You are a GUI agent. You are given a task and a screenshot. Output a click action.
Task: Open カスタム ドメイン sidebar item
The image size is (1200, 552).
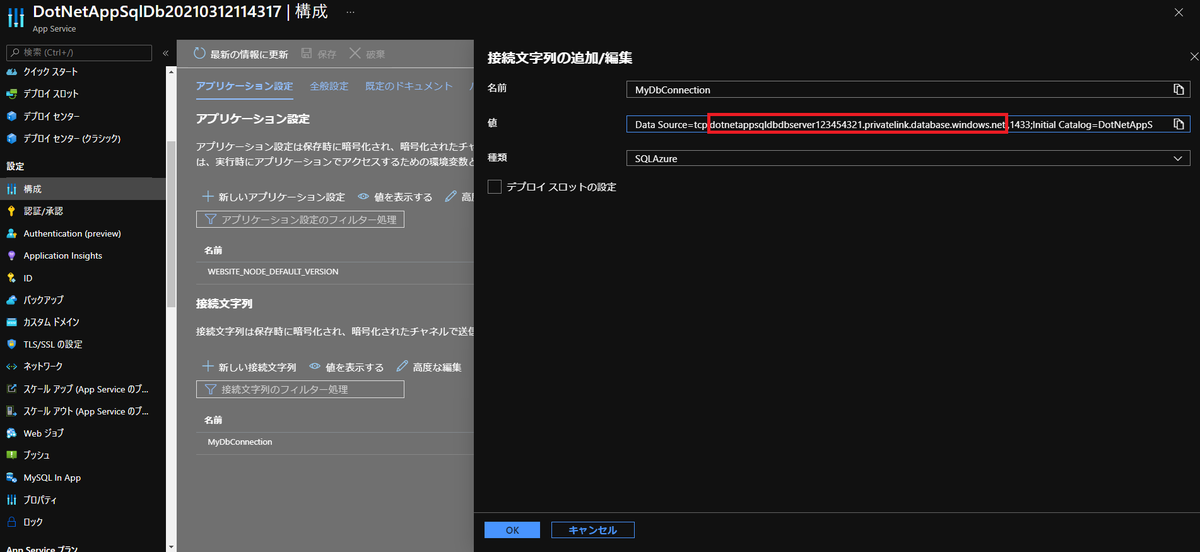point(51,322)
